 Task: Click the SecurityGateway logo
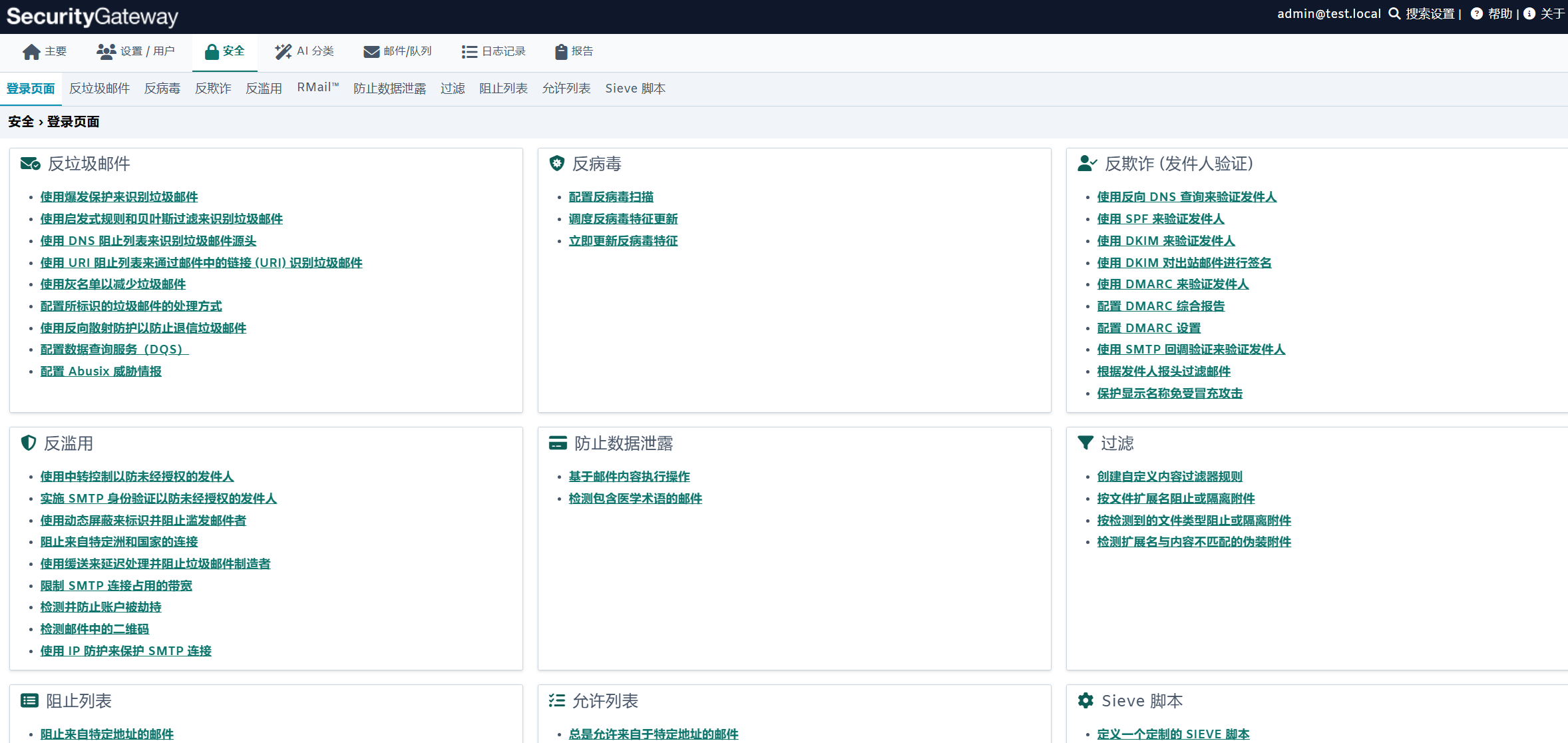[93, 17]
